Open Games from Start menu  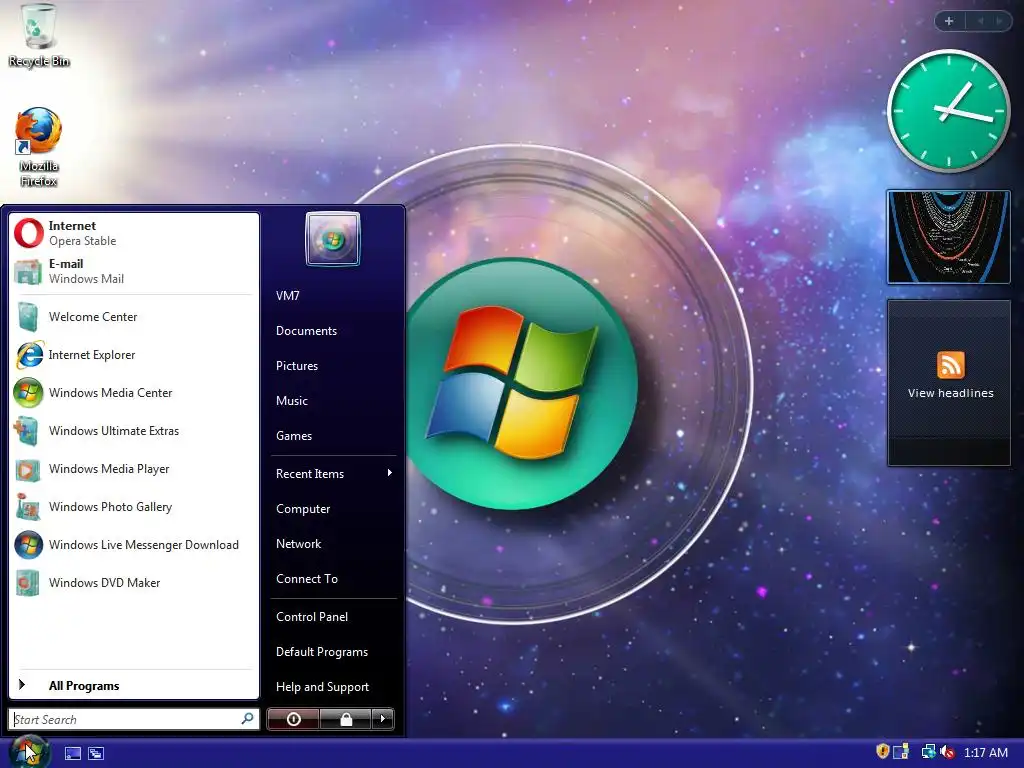[x=333, y=436]
